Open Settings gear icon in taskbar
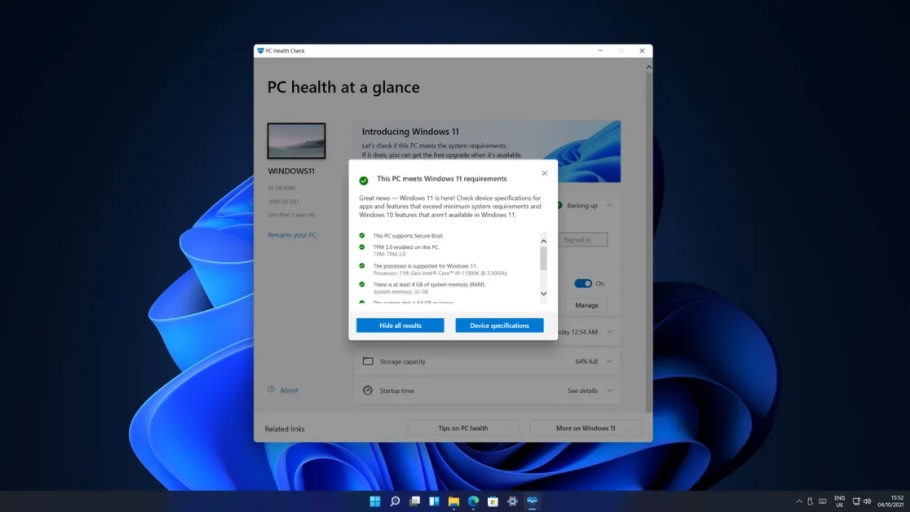The image size is (910, 512). point(512,501)
